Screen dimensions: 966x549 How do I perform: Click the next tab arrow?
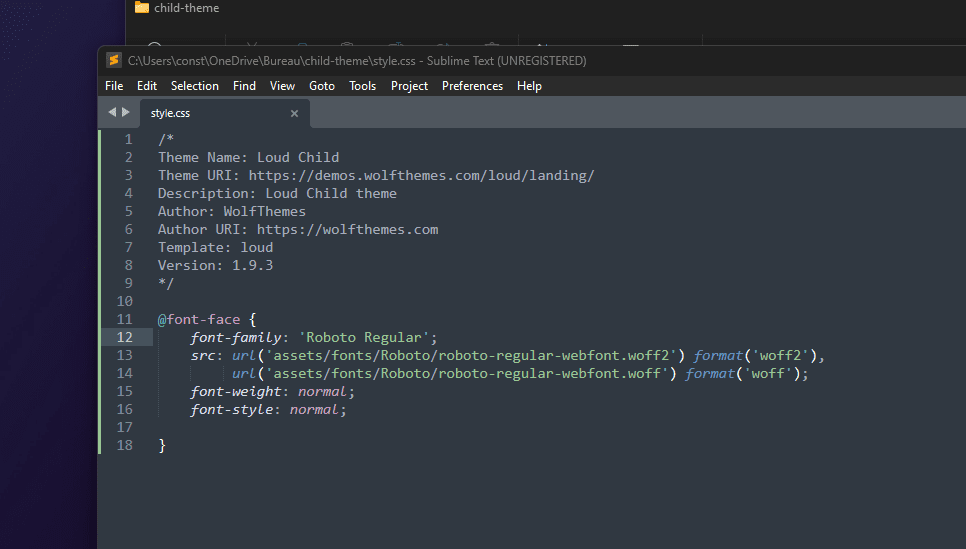pos(126,112)
